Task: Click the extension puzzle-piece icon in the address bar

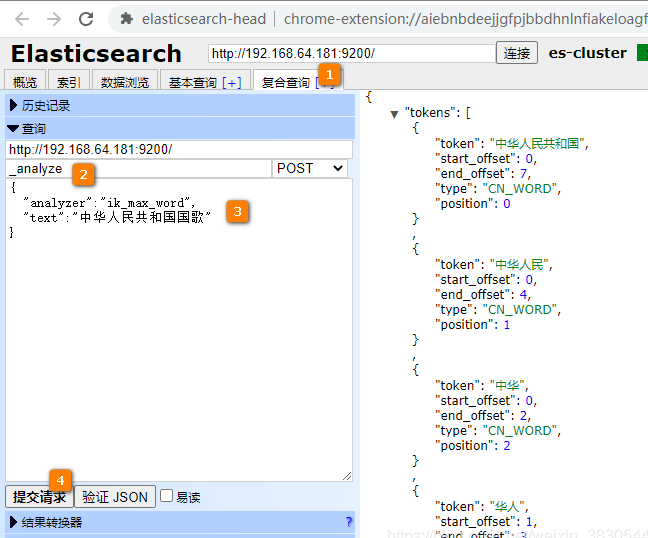Action: coord(126,19)
